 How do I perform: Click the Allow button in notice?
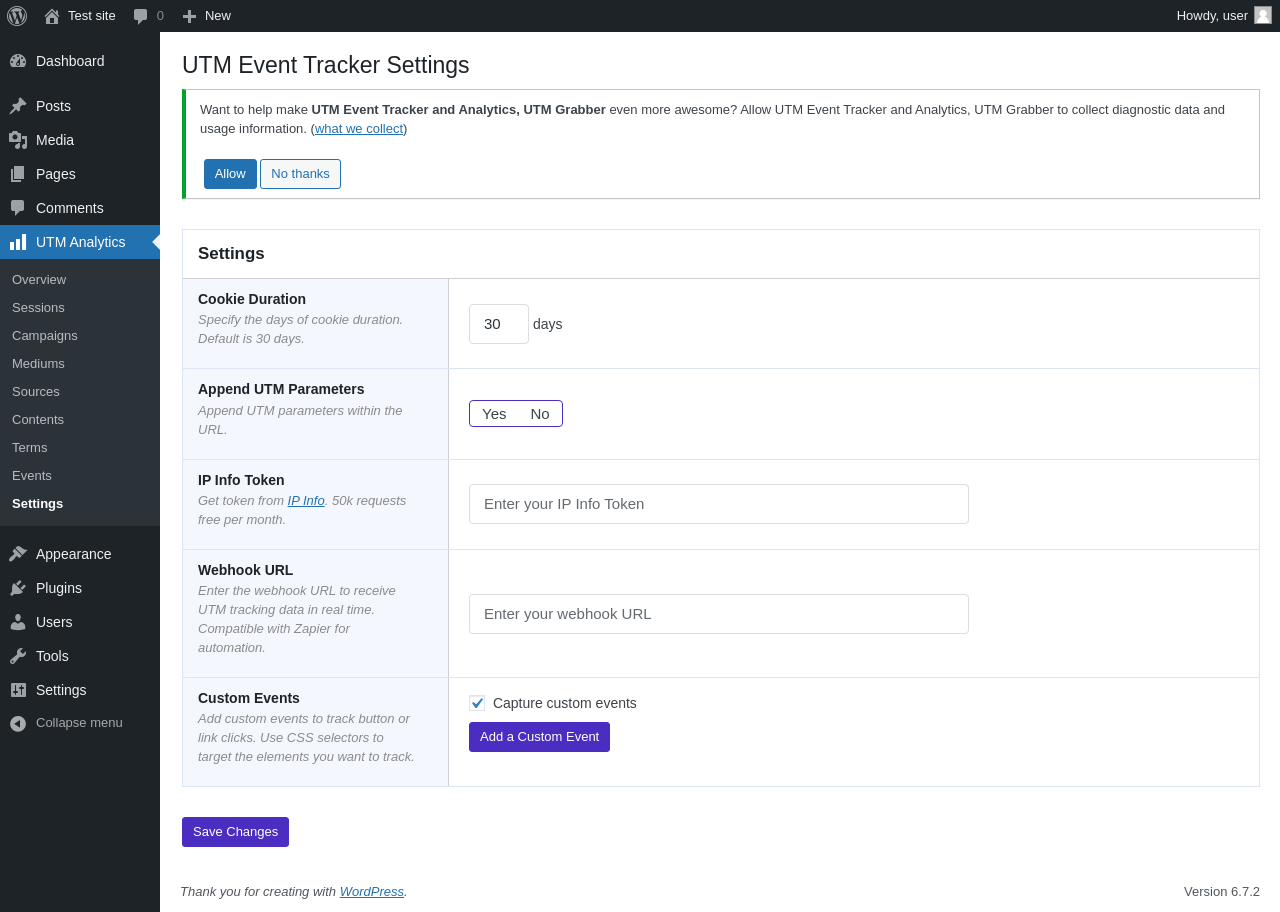click(x=230, y=174)
